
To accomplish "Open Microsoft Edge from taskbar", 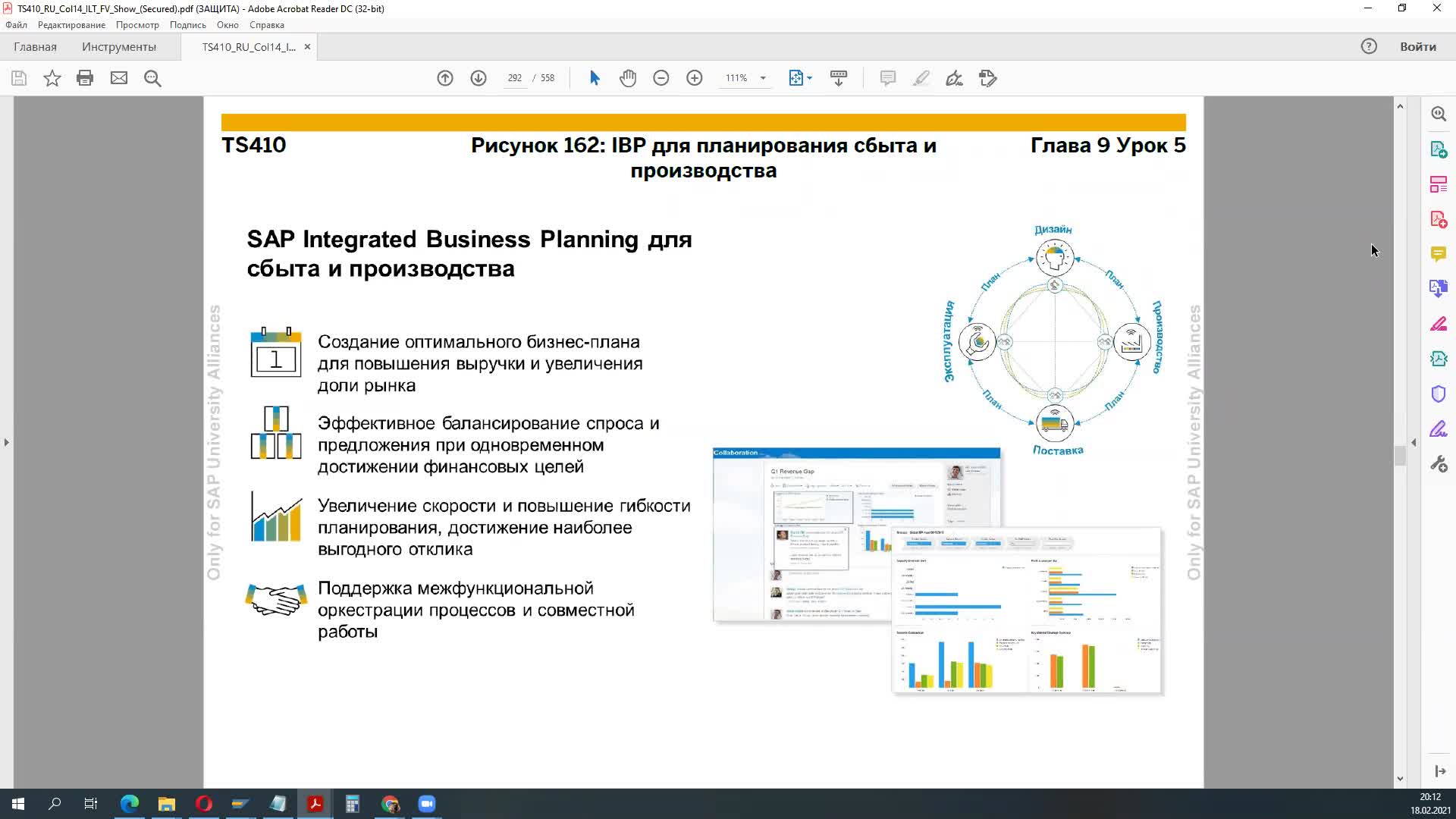I will [130, 804].
